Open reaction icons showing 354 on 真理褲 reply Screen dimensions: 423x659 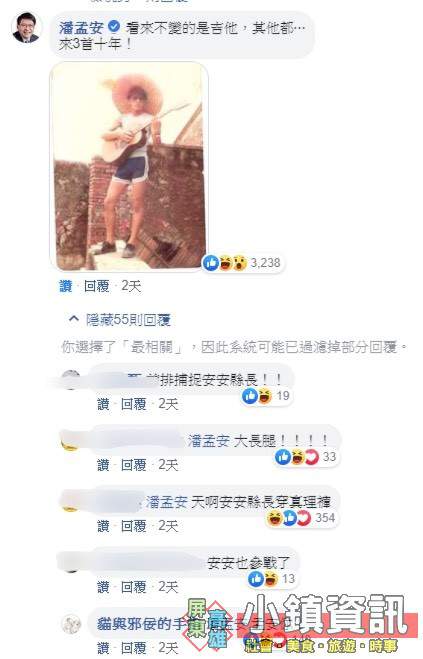coord(301,518)
